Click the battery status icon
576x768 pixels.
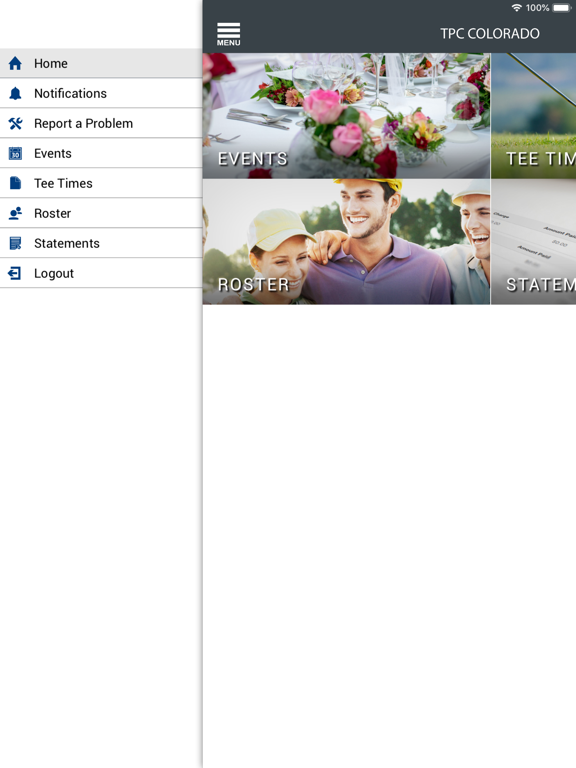tap(561, 8)
